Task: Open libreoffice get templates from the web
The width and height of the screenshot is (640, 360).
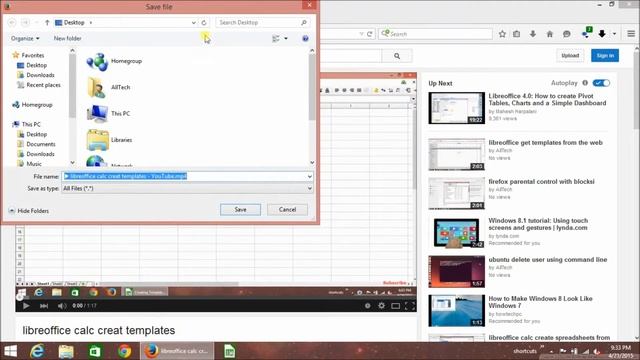Action: tap(545, 142)
